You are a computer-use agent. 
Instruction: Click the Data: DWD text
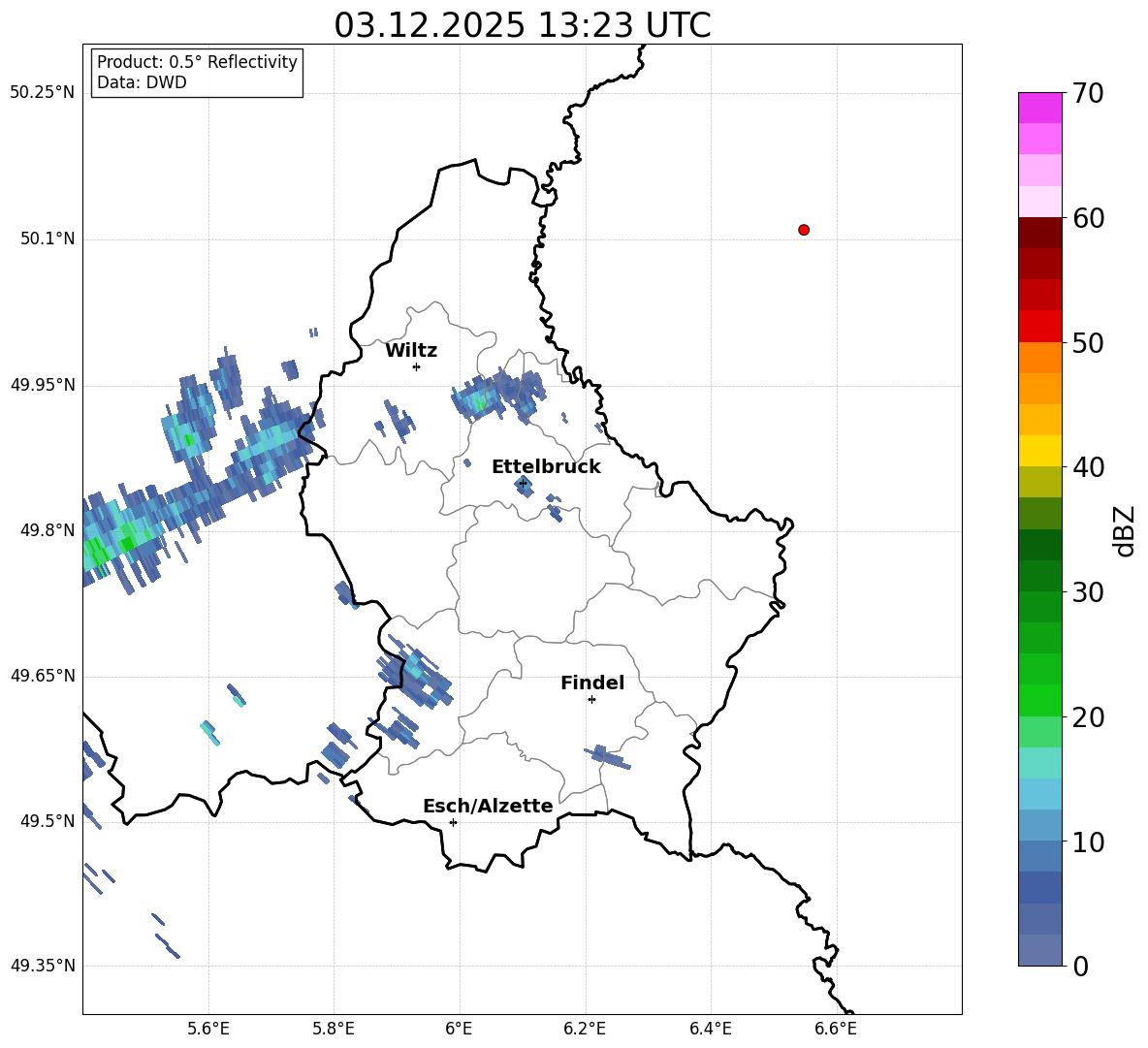pos(142,82)
